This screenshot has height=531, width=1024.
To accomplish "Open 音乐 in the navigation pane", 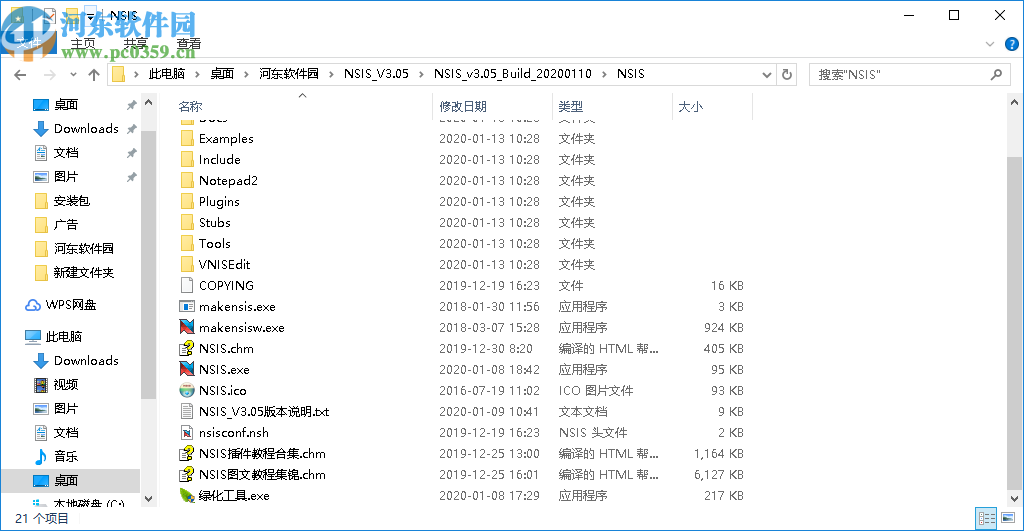I will tap(56, 456).
